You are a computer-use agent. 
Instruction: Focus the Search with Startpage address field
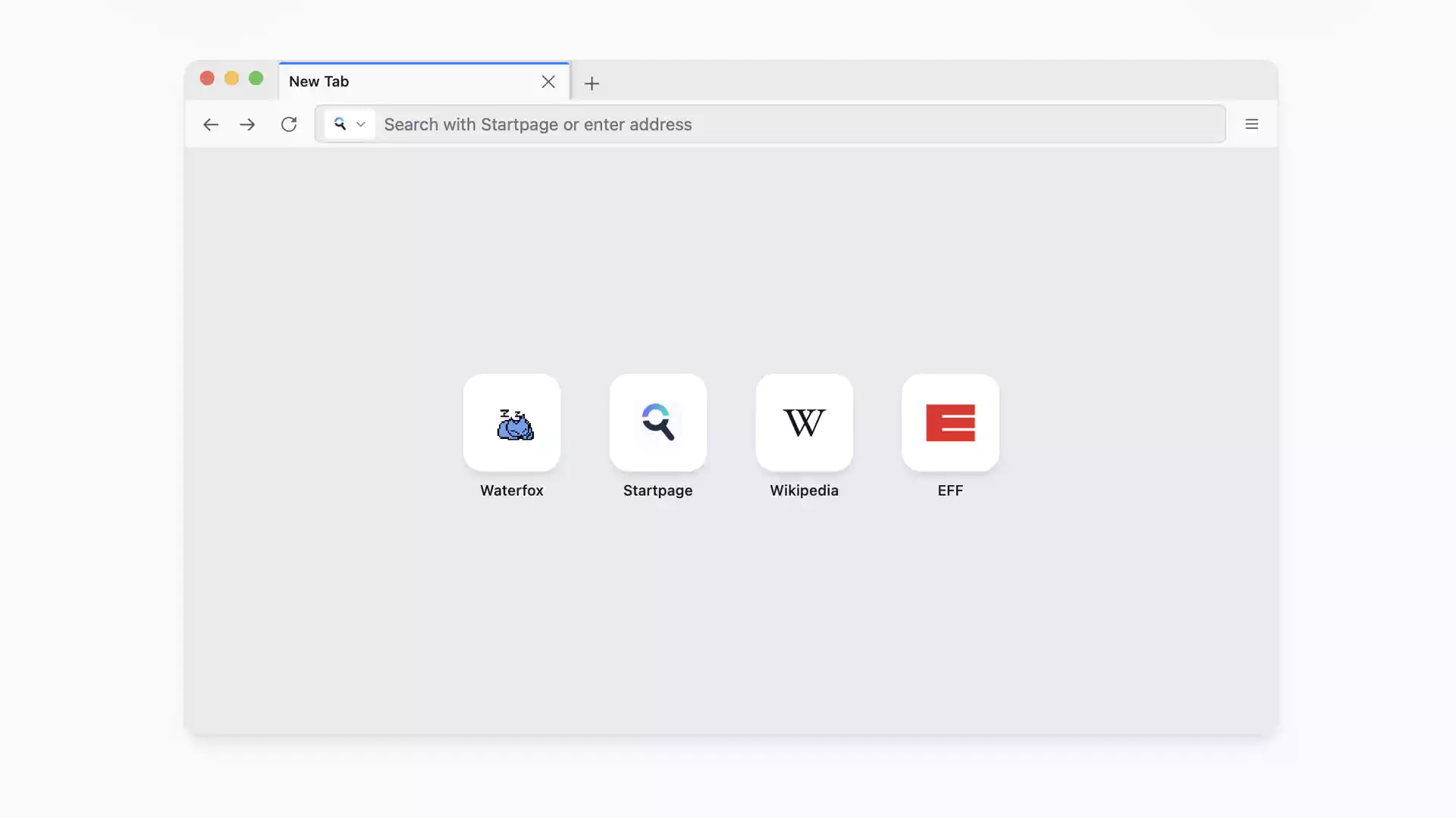coord(796,124)
